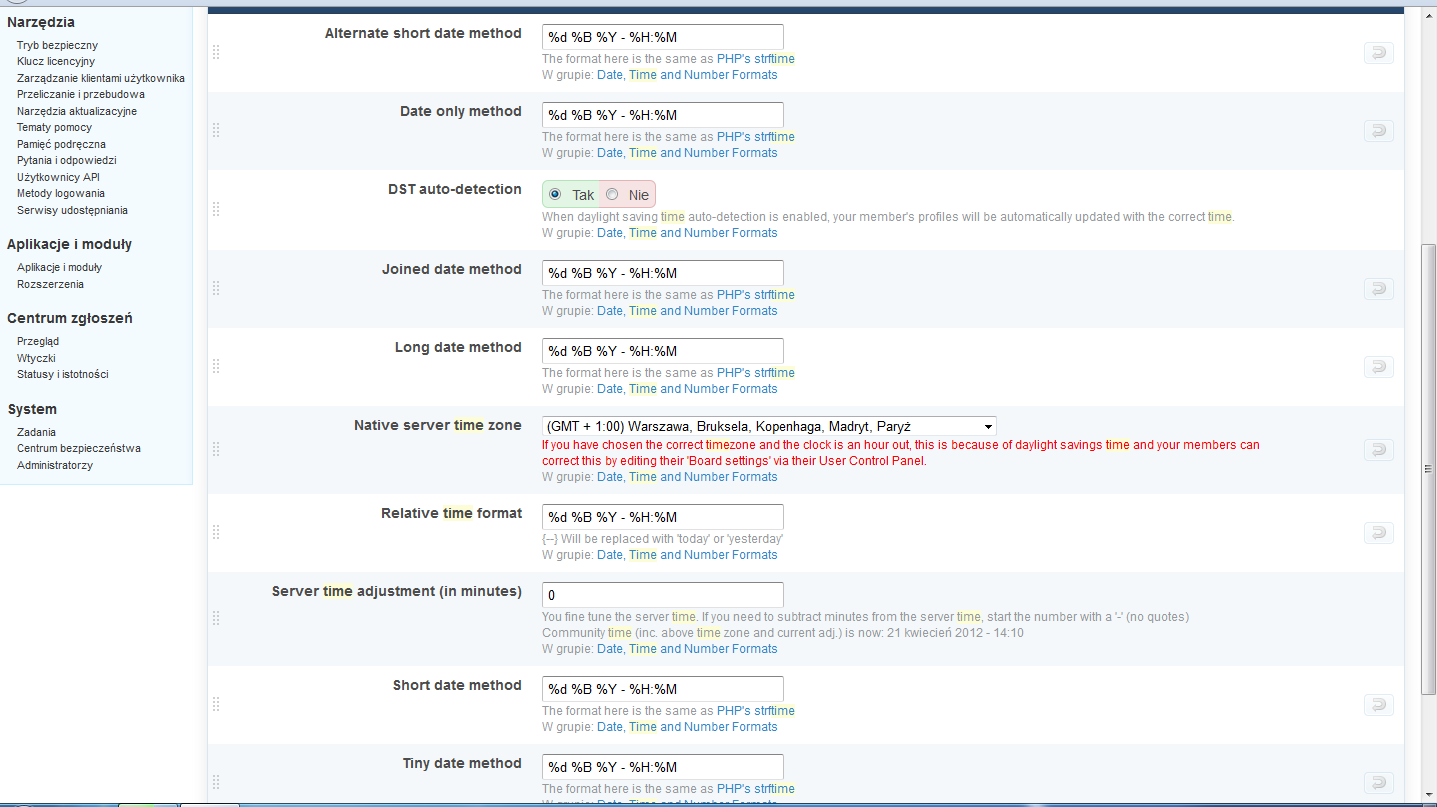The width and height of the screenshot is (1437, 807).
Task: Open the Native server time zone dropdown
Action: (x=768, y=426)
